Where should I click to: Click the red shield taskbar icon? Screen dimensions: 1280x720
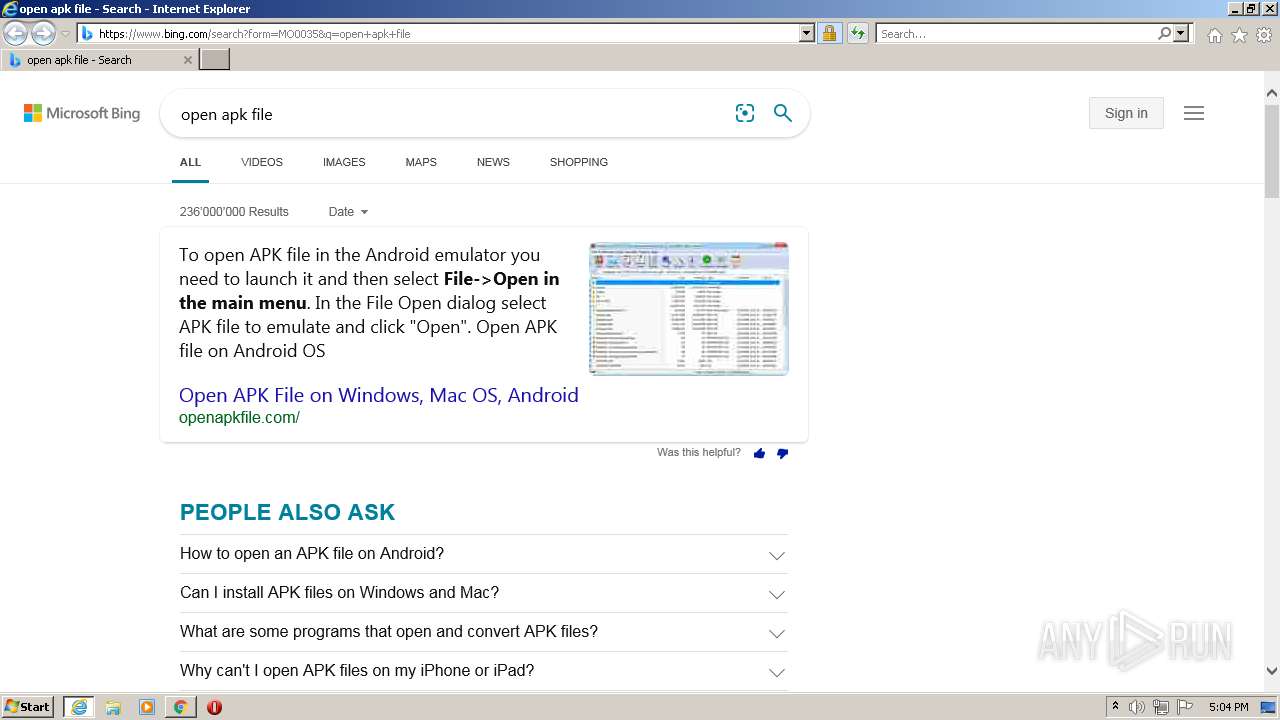click(x=214, y=707)
